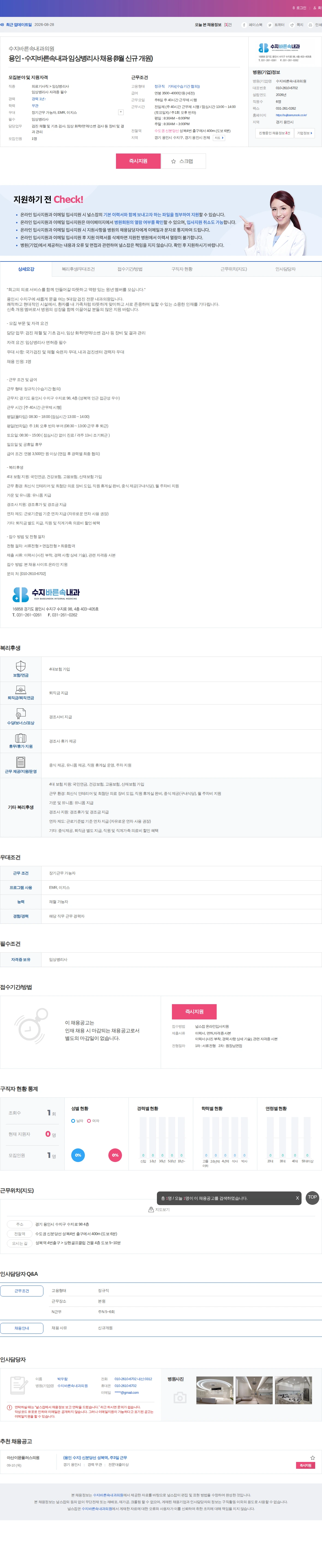Click the 오늘 본 채용정보 counter
The width and height of the screenshot is (322, 1568).
(213, 25)
